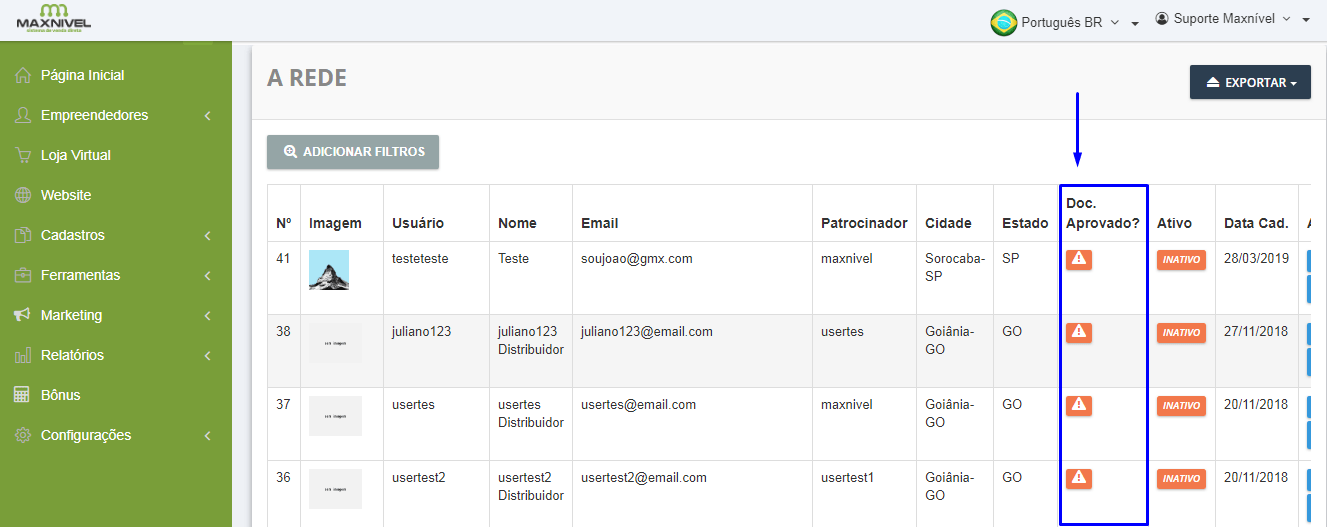Viewport: 1327px width, 527px height.
Task: Click the INATIVO badge for testeteste
Action: click(x=1181, y=260)
